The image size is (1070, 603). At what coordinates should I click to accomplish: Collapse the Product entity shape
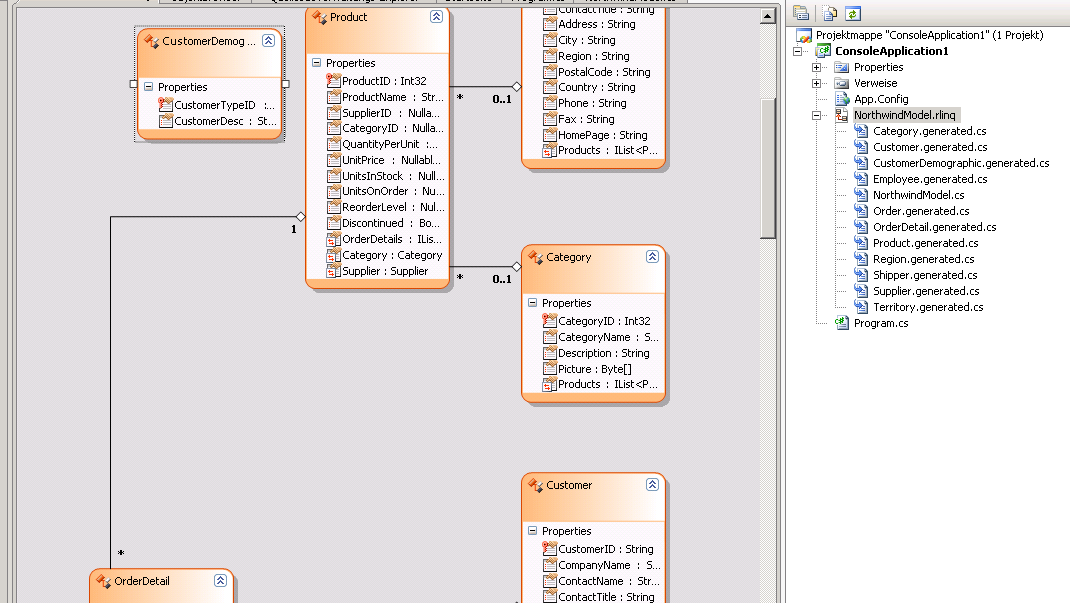coord(436,17)
